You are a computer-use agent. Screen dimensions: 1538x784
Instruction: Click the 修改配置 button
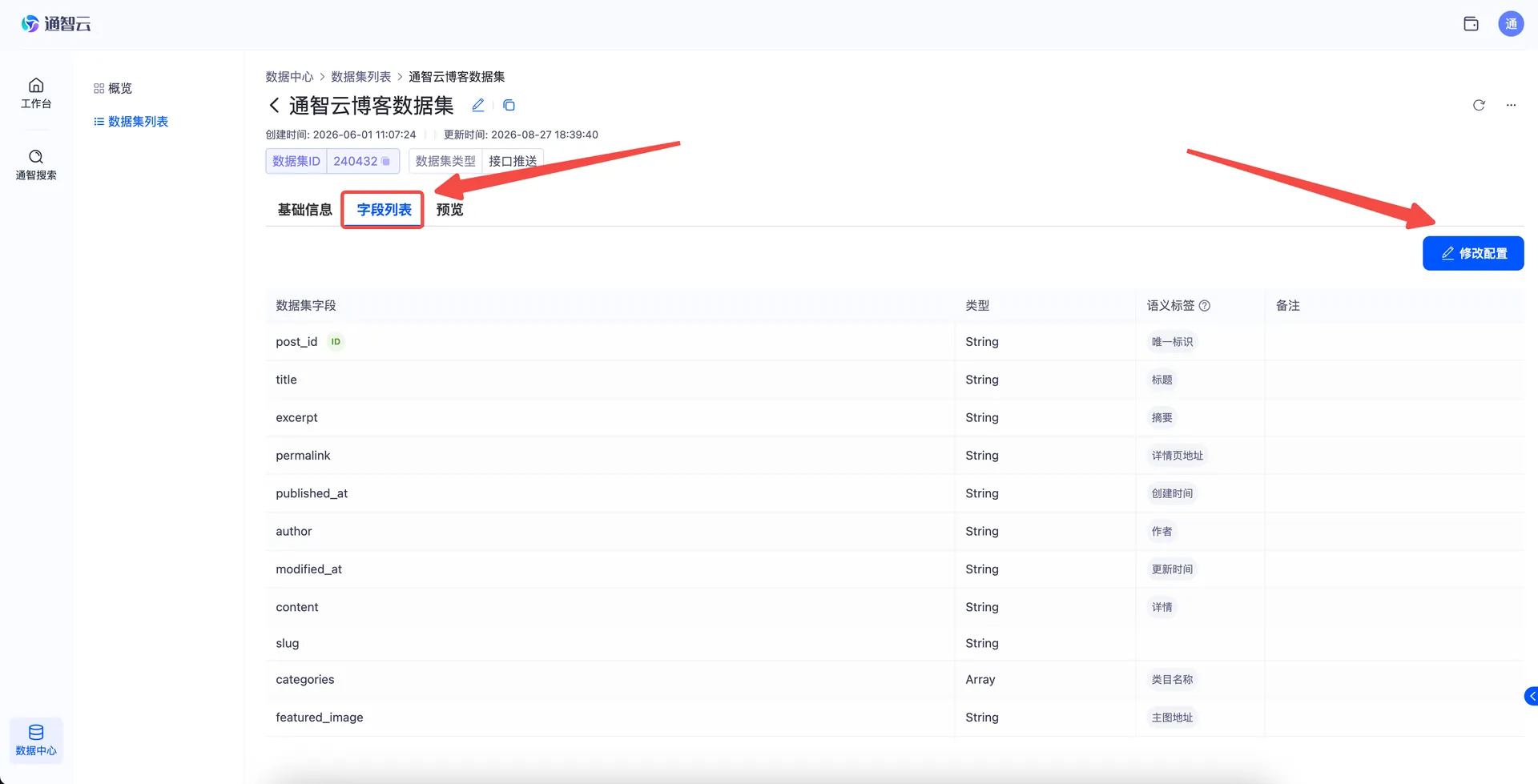1473,254
